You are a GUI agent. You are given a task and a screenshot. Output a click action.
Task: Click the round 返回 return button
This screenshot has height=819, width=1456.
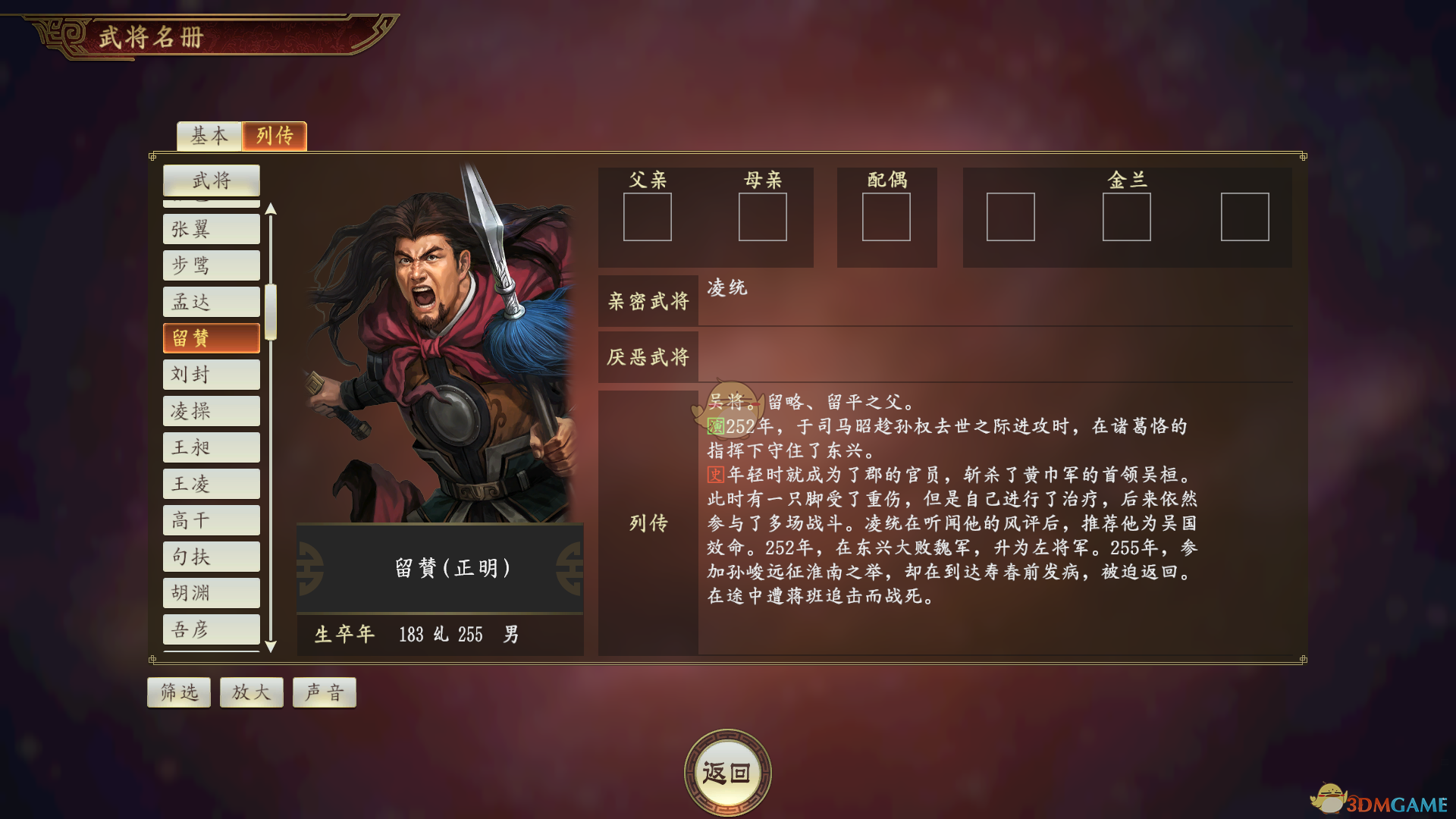(727, 773)
